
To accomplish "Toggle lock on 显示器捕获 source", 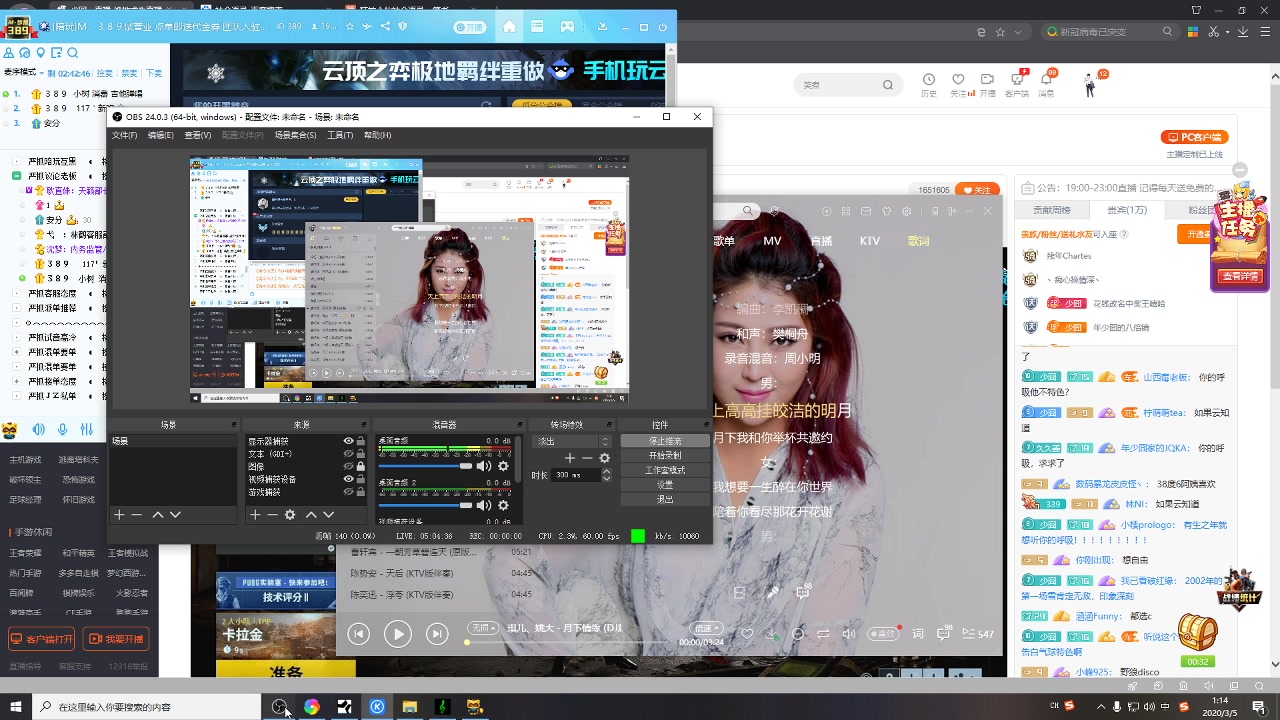I will coord(361,441).
